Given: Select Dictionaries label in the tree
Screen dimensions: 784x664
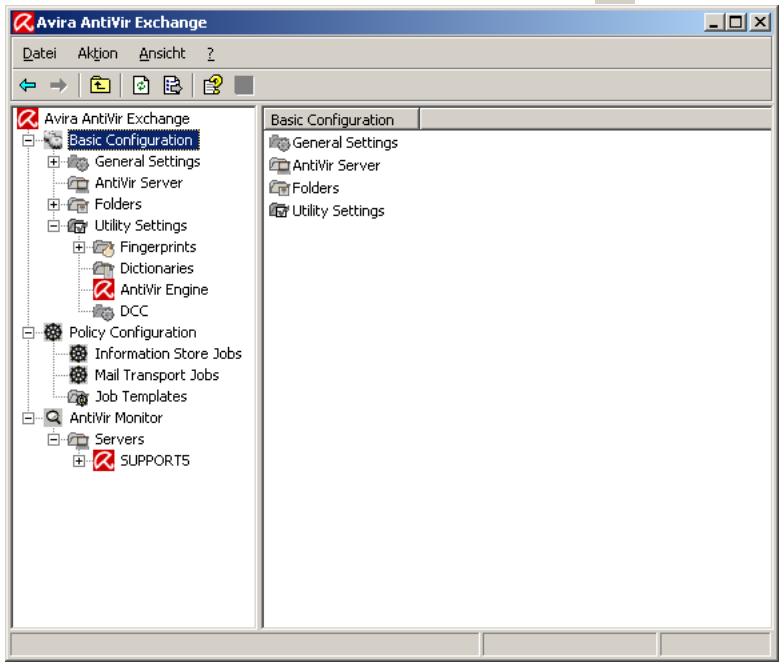Looking at the screenshot, I should [x=156, y=268].
